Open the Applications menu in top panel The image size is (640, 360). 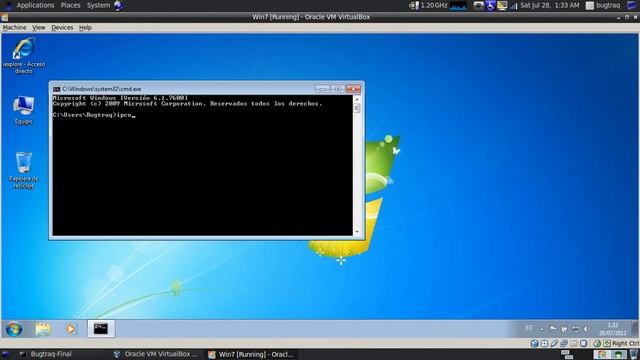[35, 5]
